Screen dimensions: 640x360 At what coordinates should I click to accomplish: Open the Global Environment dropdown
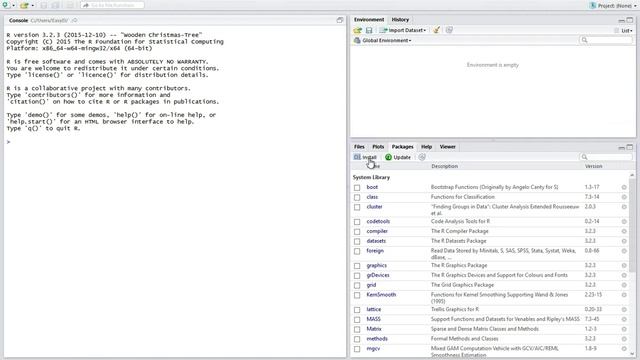pyautogui.click(x=383, y=40)
